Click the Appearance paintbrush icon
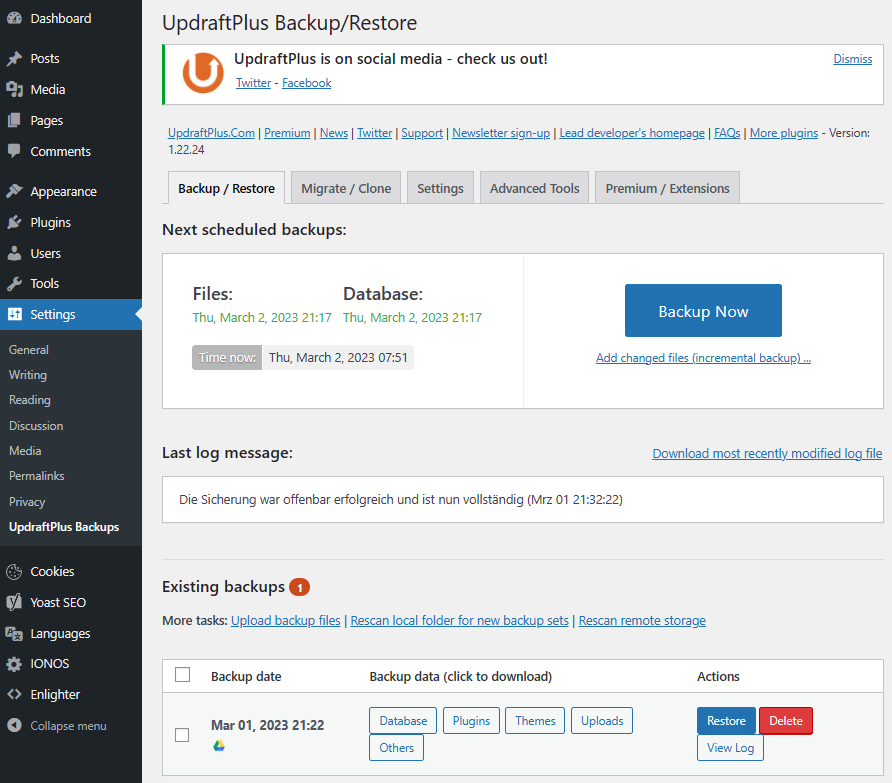Screen dimensions: 892x783 [14, 192]
